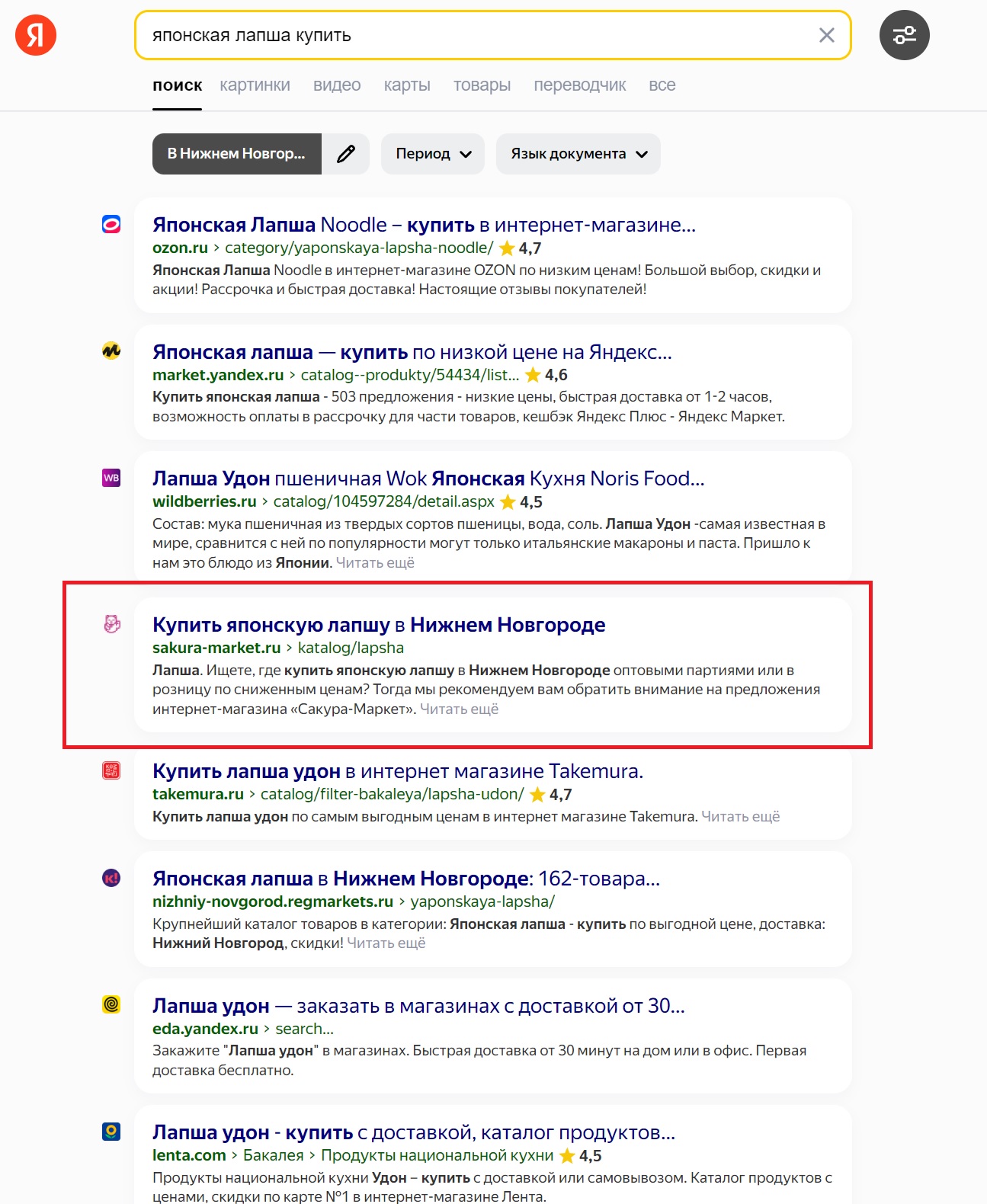This screenshot has height=1204, width=987.
Task: Open 'Продукты национальной кухни' breadcrumb link
Action: point(437,1155)
